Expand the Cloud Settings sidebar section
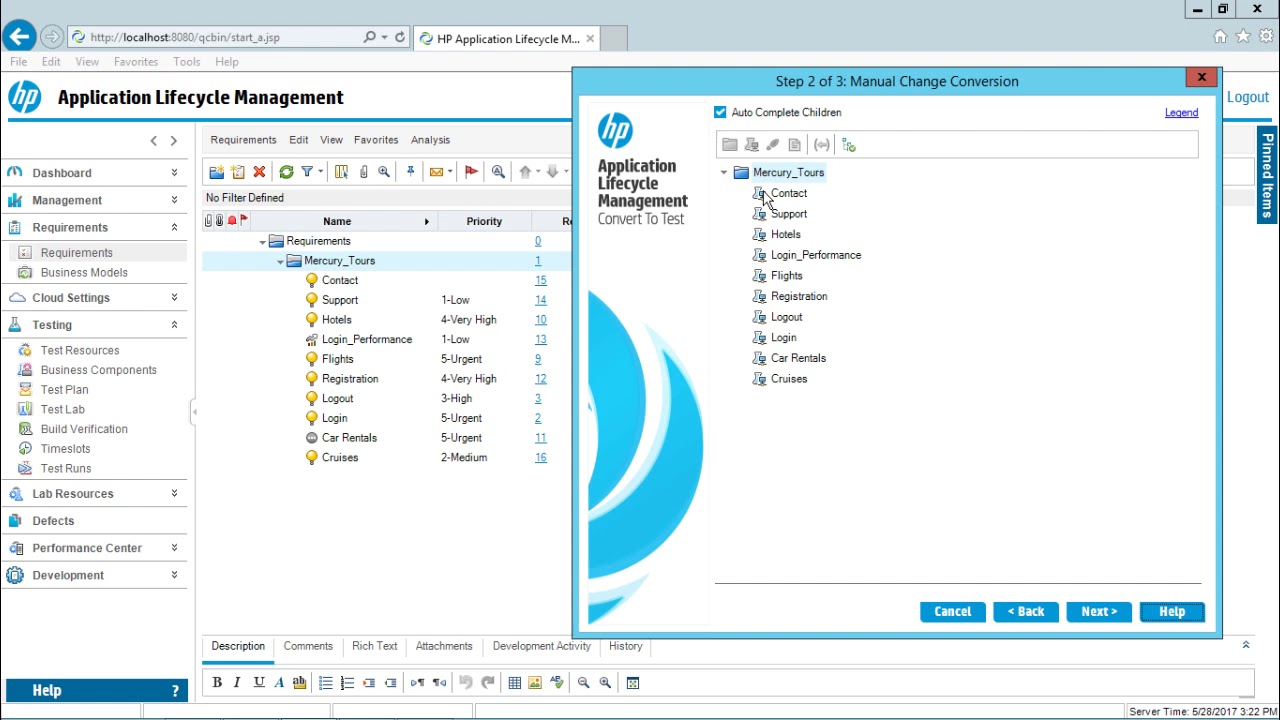 [x=174, y=297]
